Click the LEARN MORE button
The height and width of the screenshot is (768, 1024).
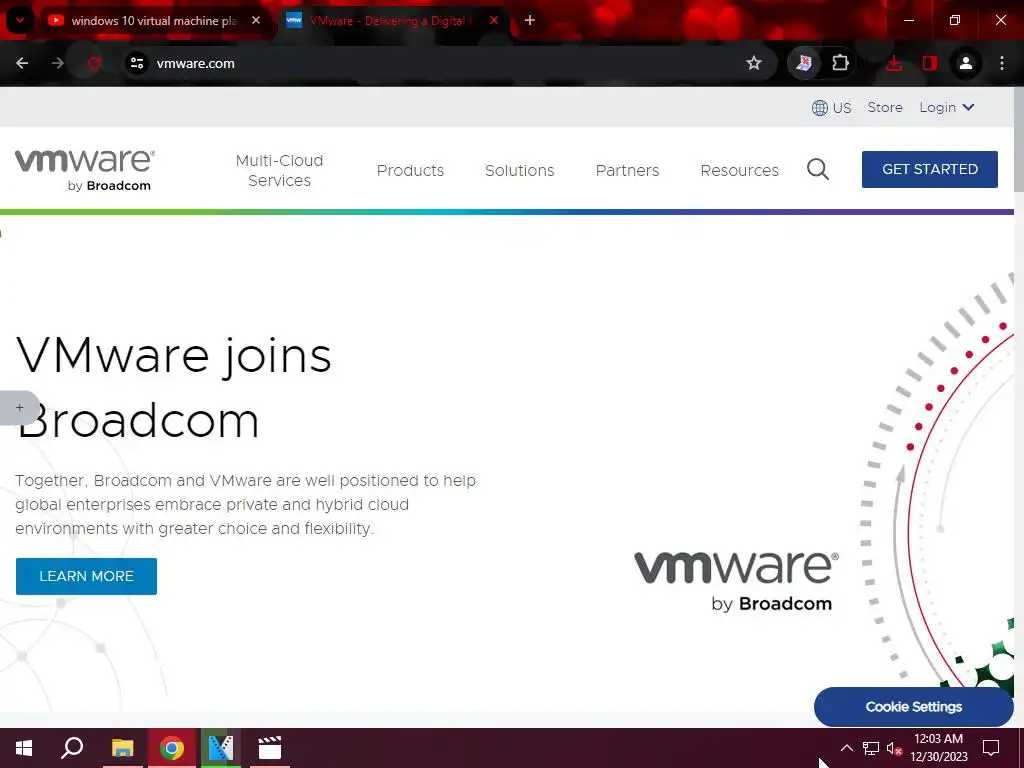coord(86,576)
